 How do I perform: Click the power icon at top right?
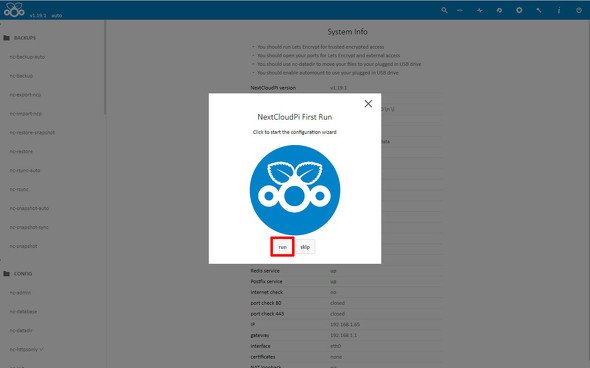tap(579, 10)
